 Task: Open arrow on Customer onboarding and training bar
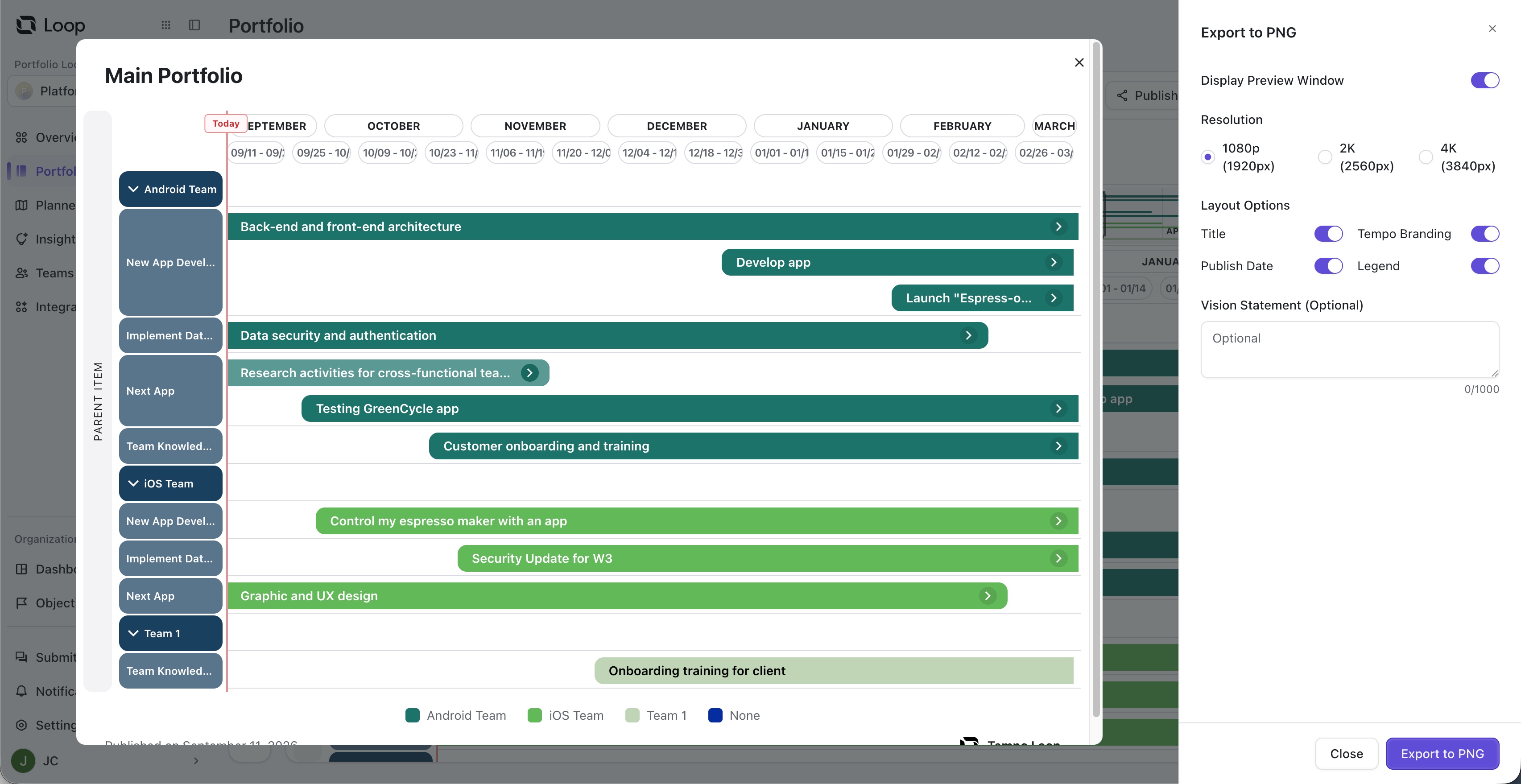tap(1058, 446)
